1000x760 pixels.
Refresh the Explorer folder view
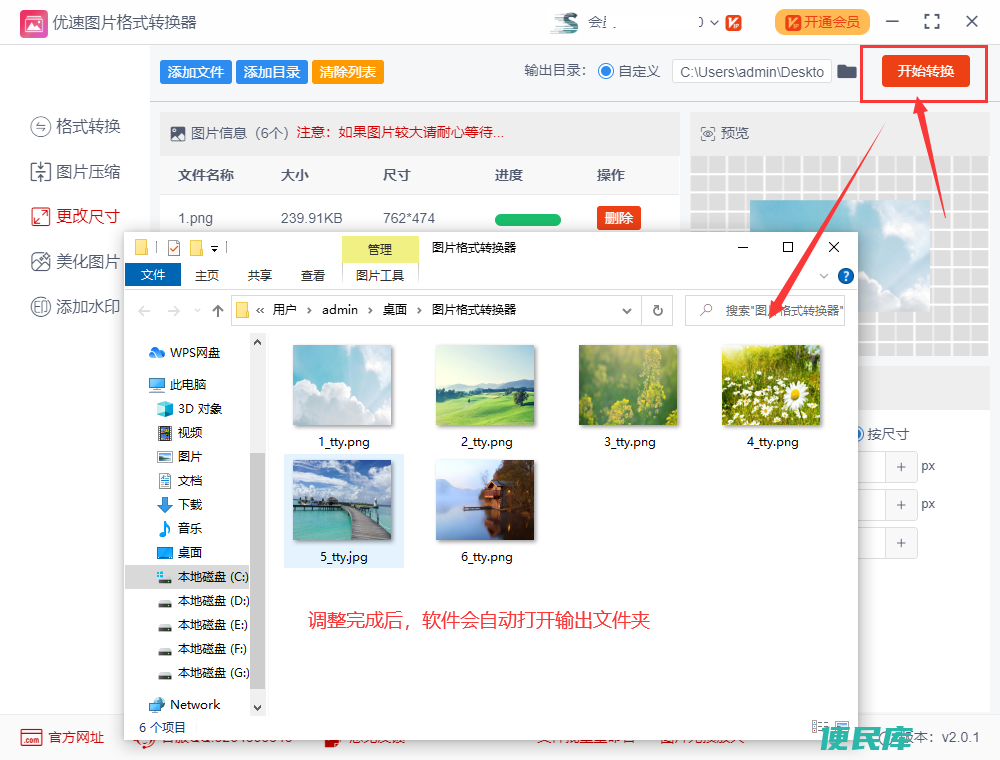click(x=658, y=311)
